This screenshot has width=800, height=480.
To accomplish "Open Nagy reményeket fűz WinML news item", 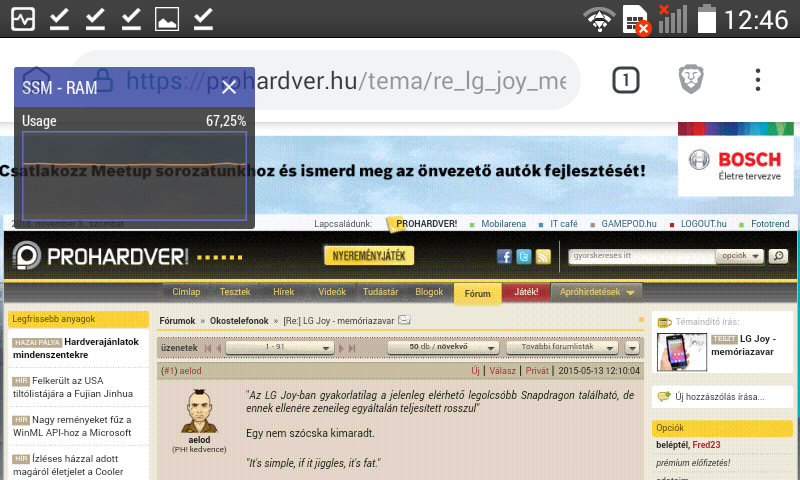I will pyautogui.click(x=72, y=426).
